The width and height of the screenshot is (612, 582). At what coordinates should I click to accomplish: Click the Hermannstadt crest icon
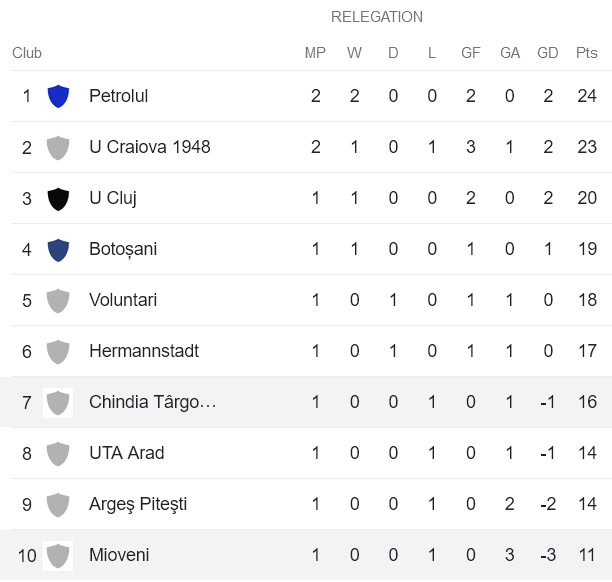(x=58, y=351)
